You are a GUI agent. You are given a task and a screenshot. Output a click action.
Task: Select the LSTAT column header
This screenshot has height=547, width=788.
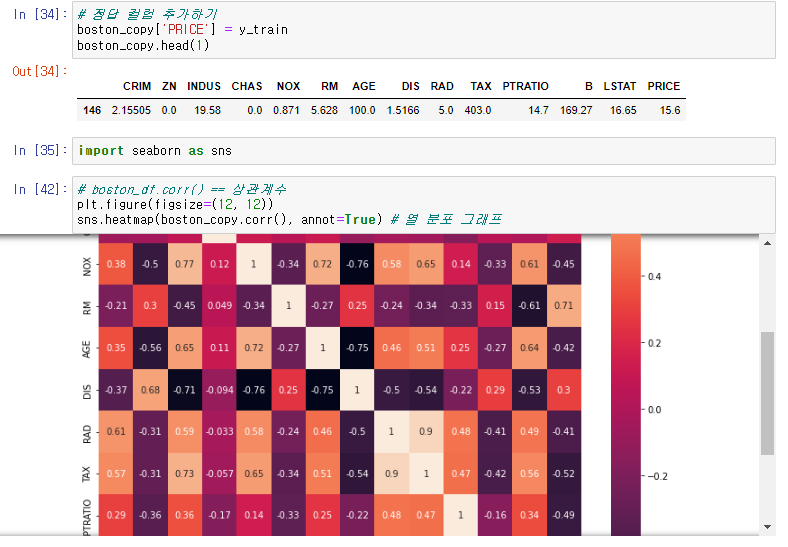coord(620,86)
